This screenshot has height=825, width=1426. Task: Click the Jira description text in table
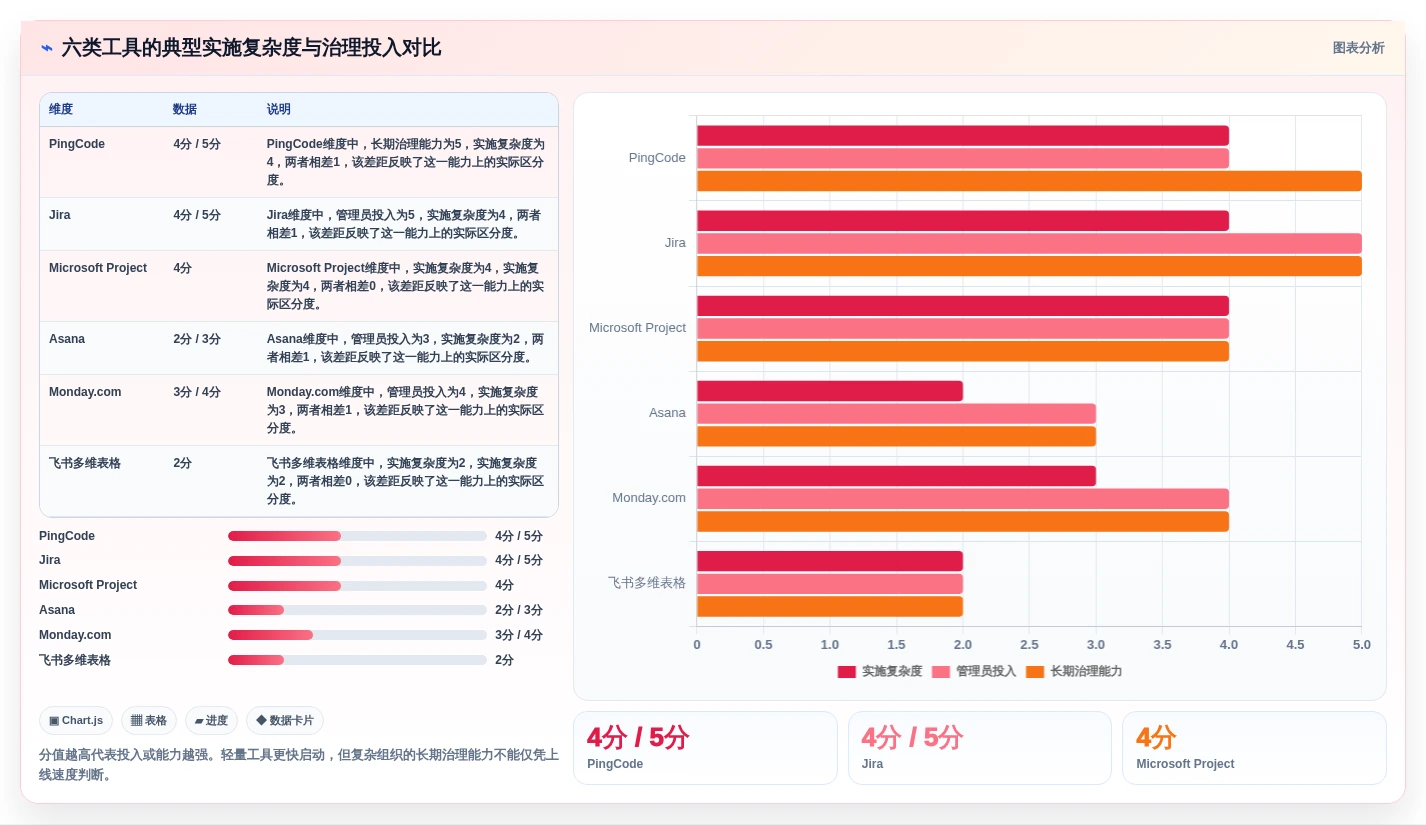404,224
